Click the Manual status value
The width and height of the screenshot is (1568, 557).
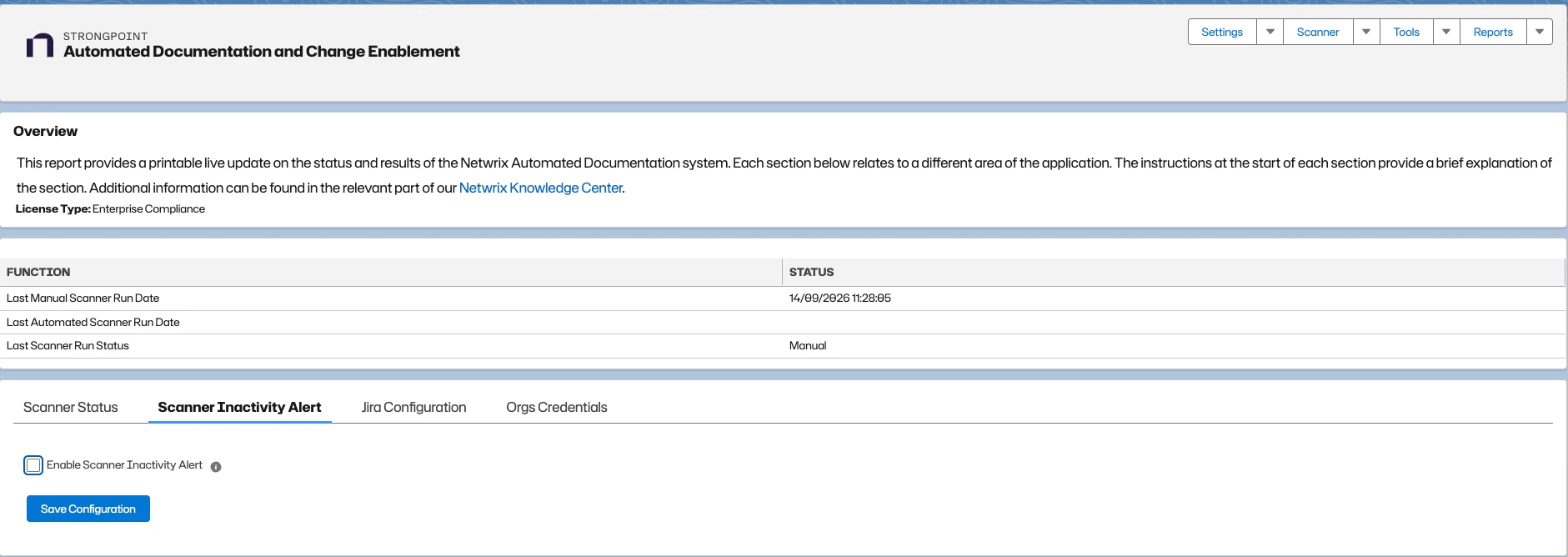[x=808, y=345]
